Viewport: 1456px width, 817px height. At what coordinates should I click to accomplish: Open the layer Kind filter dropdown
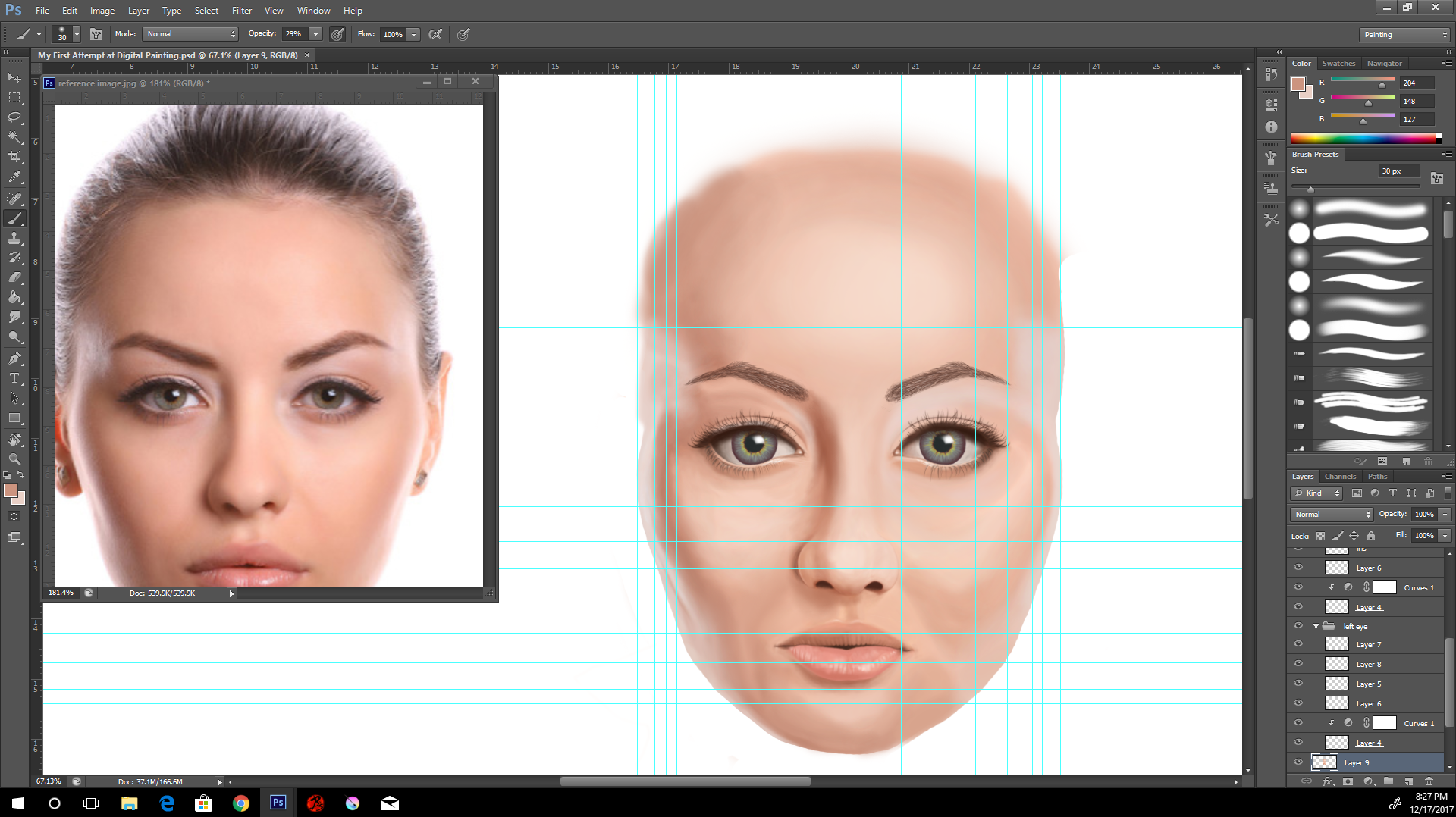pos(1316,493)
